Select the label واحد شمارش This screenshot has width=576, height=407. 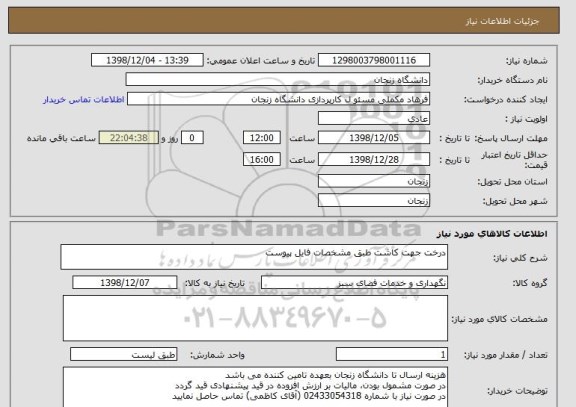217,355
